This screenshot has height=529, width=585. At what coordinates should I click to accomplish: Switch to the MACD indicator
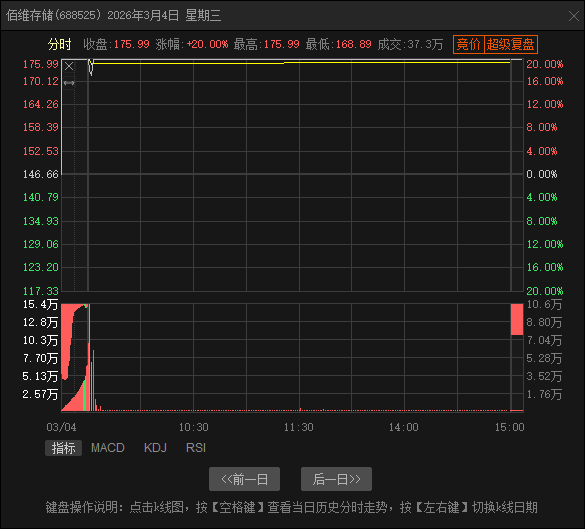click(x=107, y=448)
